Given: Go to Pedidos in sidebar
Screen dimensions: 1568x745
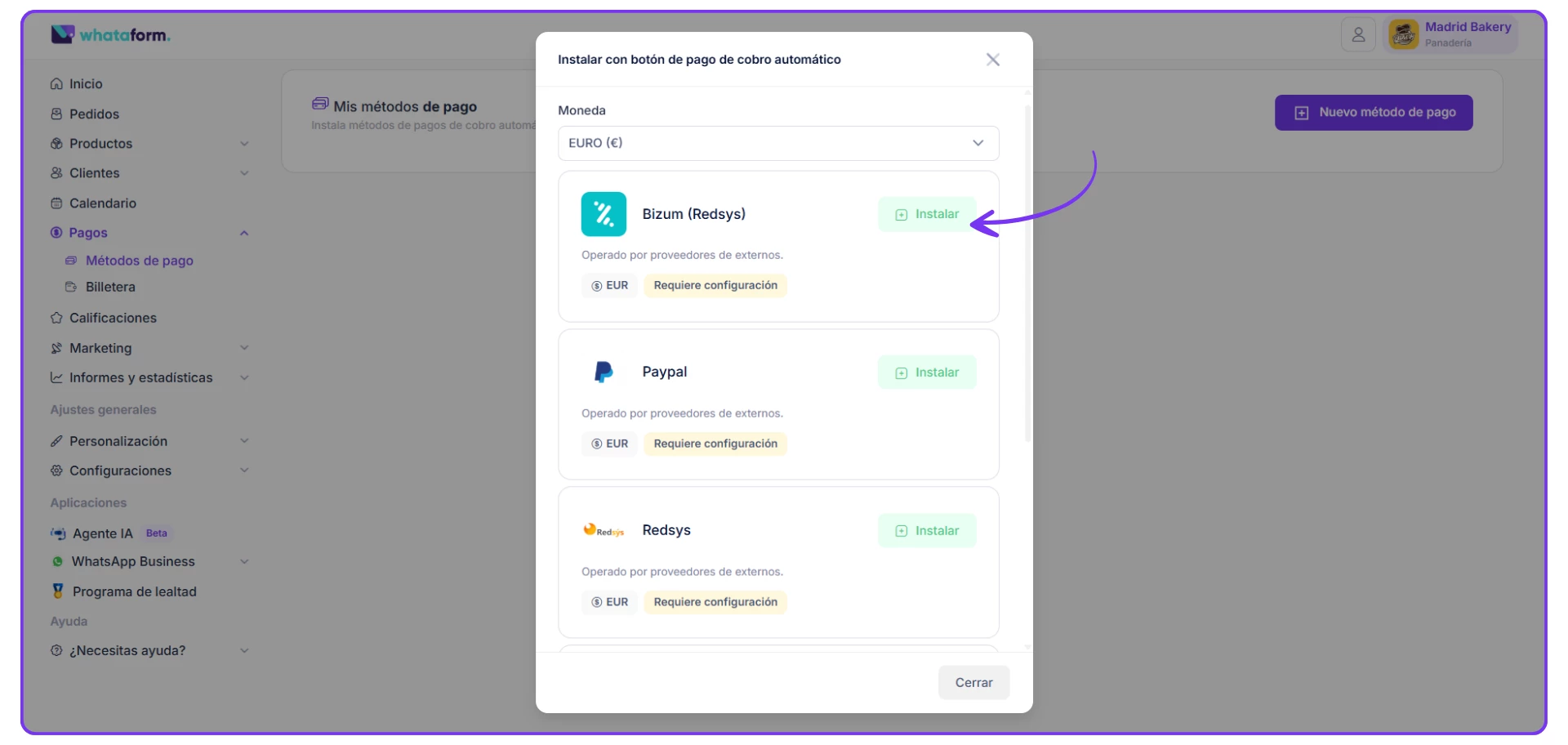Looking at the screenshot, I should click(94, 114).
